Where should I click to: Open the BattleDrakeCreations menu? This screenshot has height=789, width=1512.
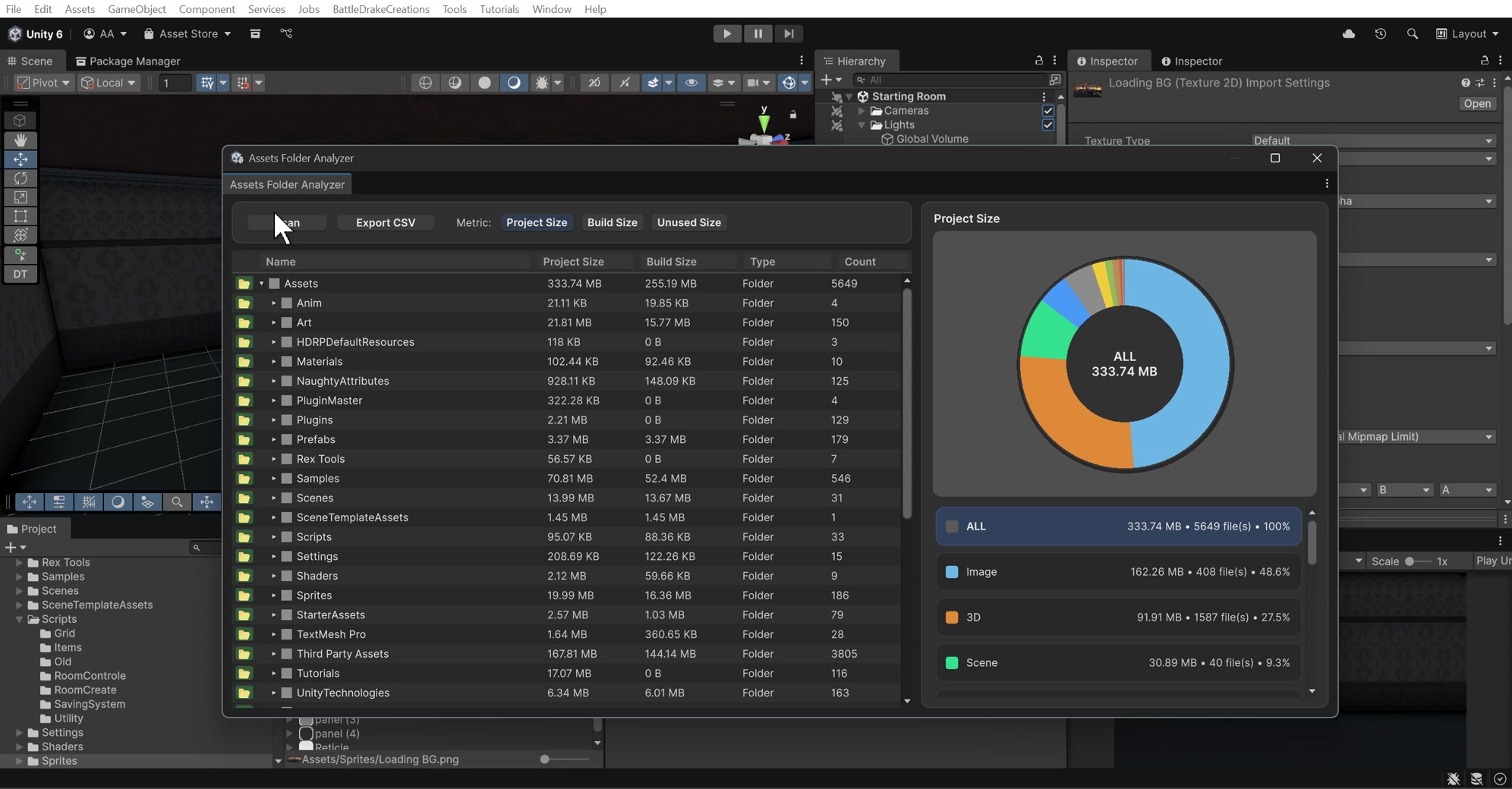pos(380,9)
